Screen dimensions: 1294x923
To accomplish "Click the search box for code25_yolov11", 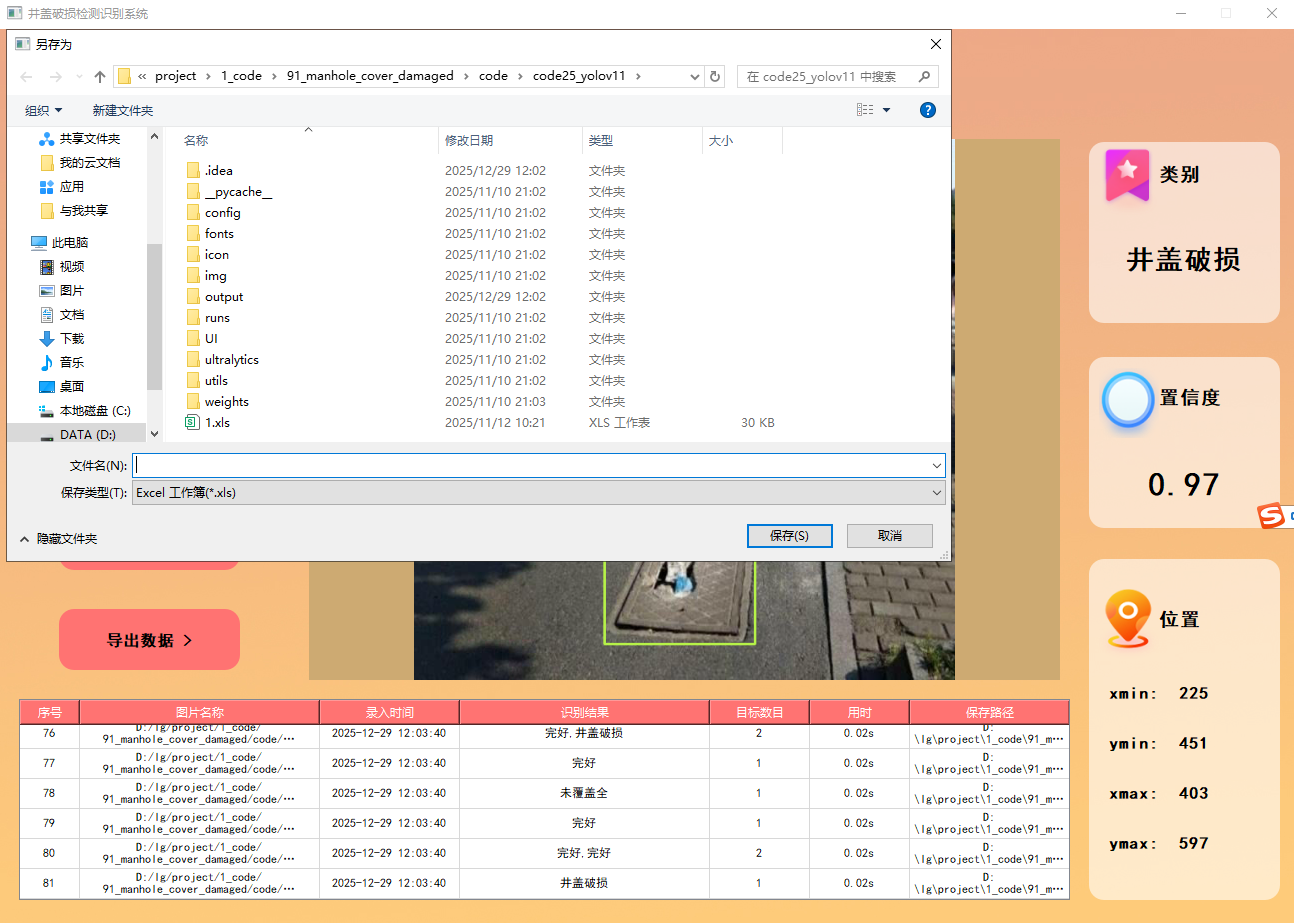I will (x=826, y=76).
